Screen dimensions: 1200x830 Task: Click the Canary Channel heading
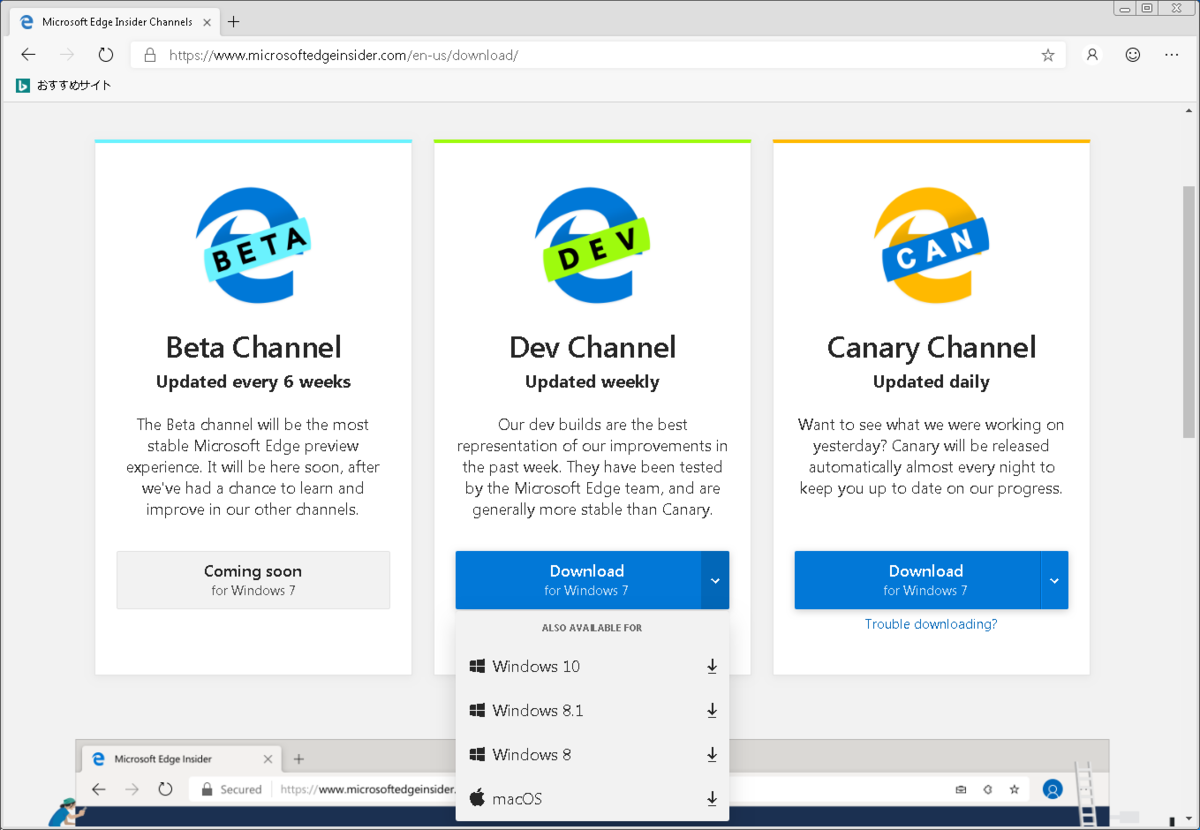(931, 347)
